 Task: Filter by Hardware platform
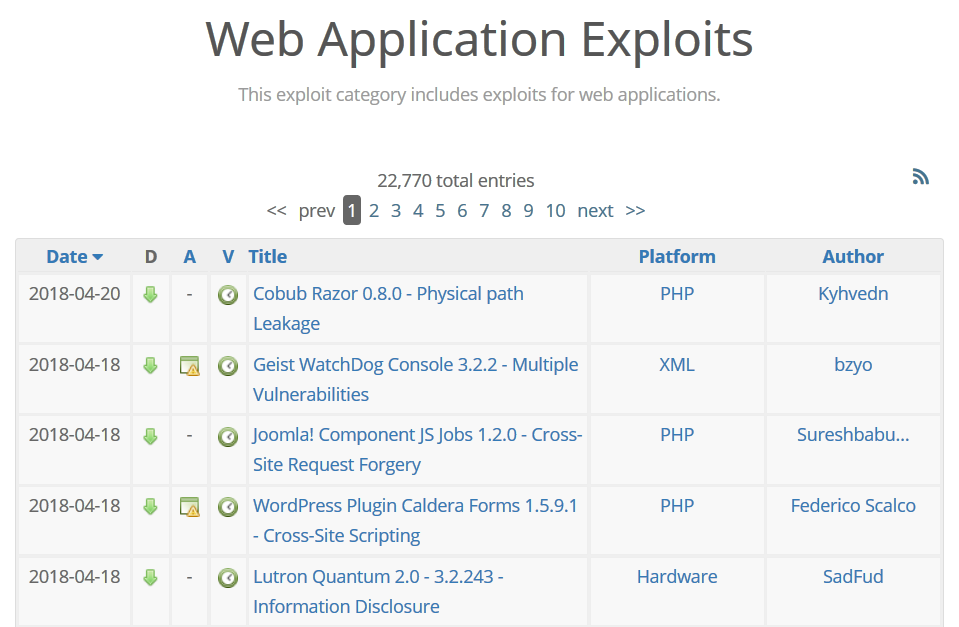pos(677,577)
